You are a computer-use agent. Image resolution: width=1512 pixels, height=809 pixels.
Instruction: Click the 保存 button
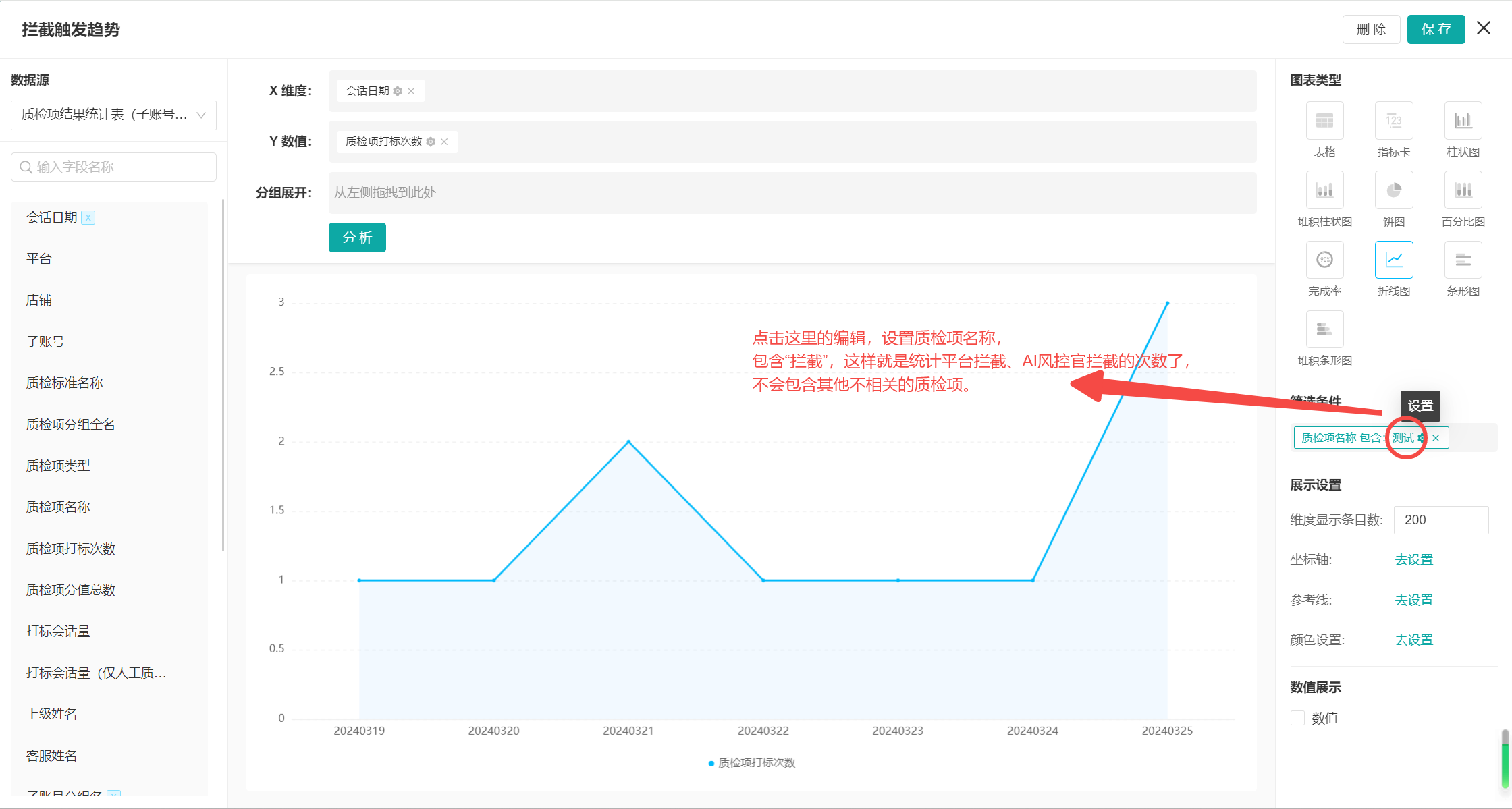(1436, 29)
